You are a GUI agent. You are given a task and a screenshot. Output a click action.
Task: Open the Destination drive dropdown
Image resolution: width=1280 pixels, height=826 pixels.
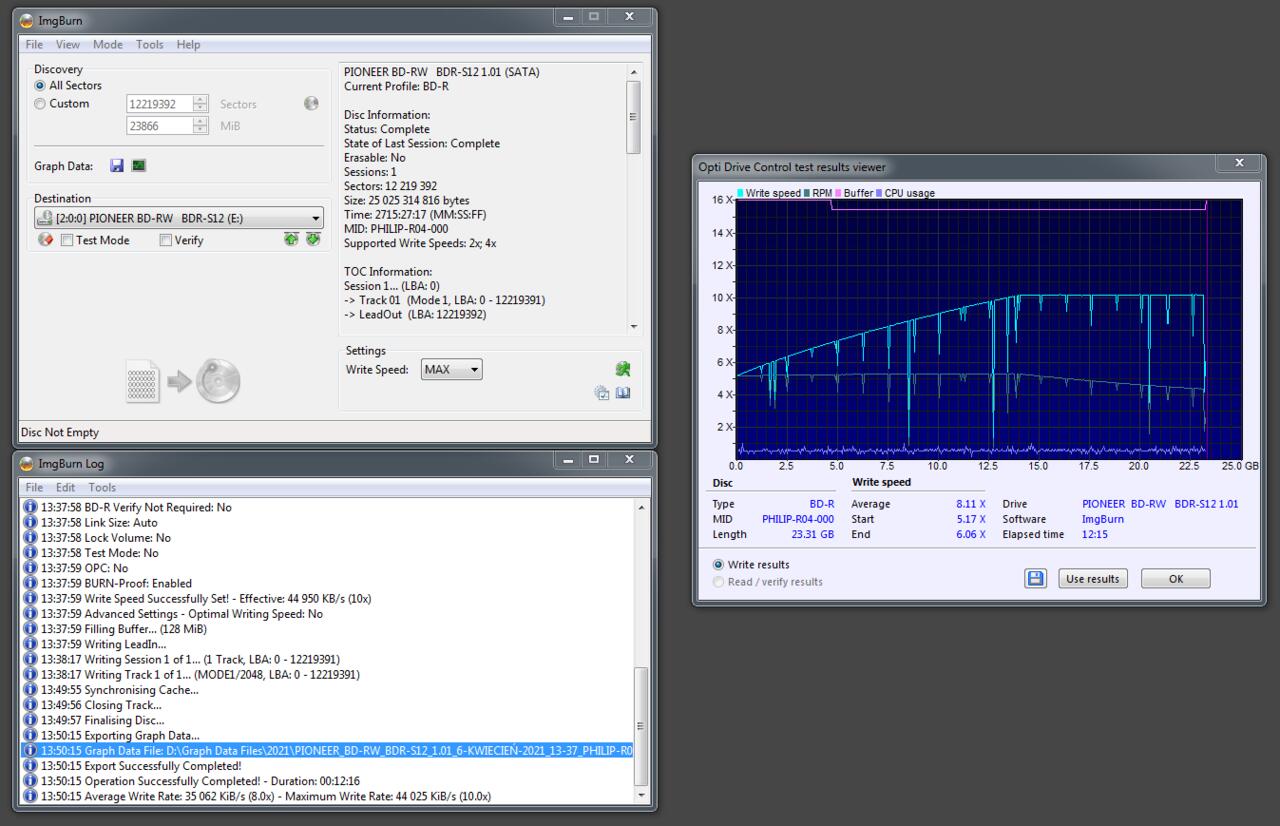click(x=179, y=218)
